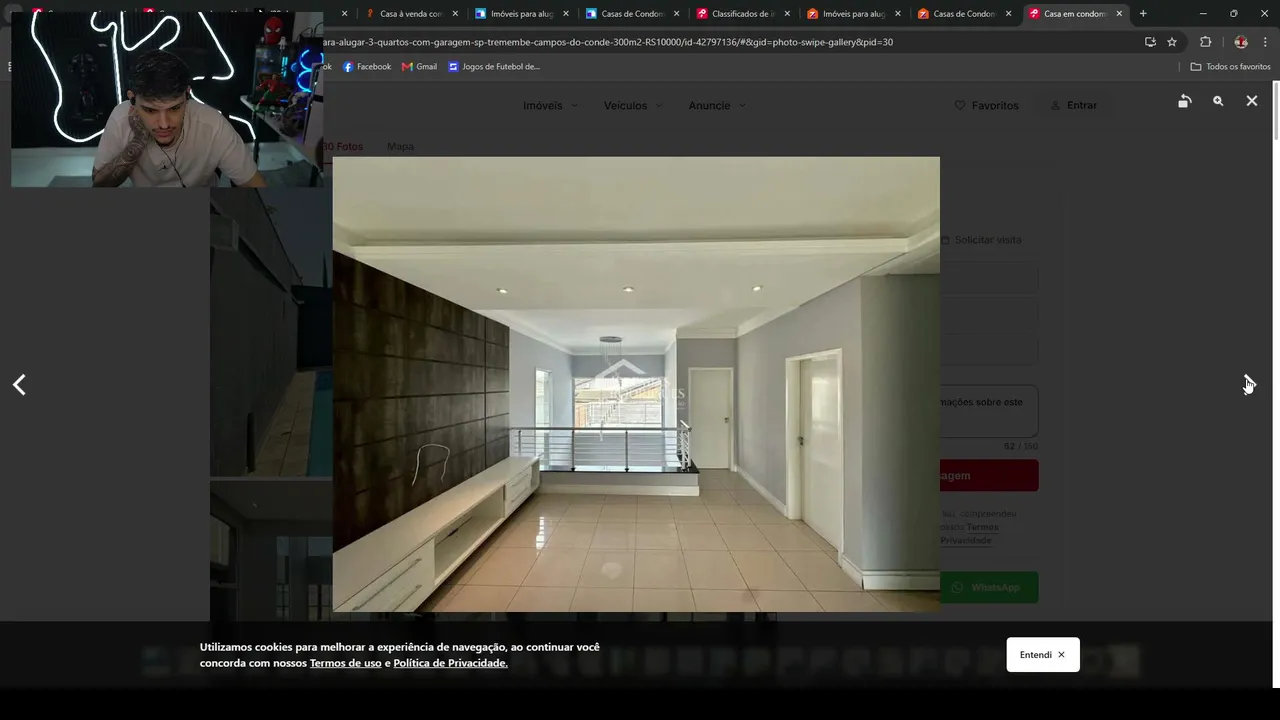The image size is (1280, 720).
Task: Click the green WhatsApp button
Action: tap(989, 587)
